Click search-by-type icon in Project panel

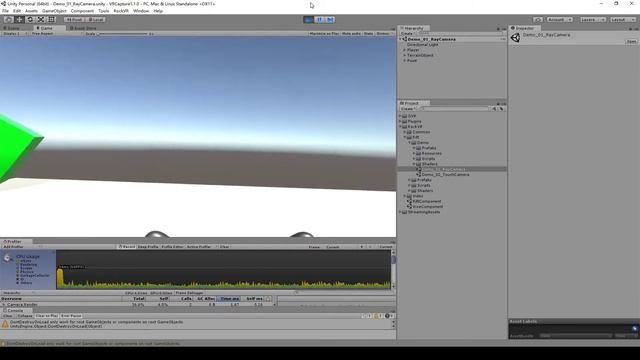[x=494, y=109]
